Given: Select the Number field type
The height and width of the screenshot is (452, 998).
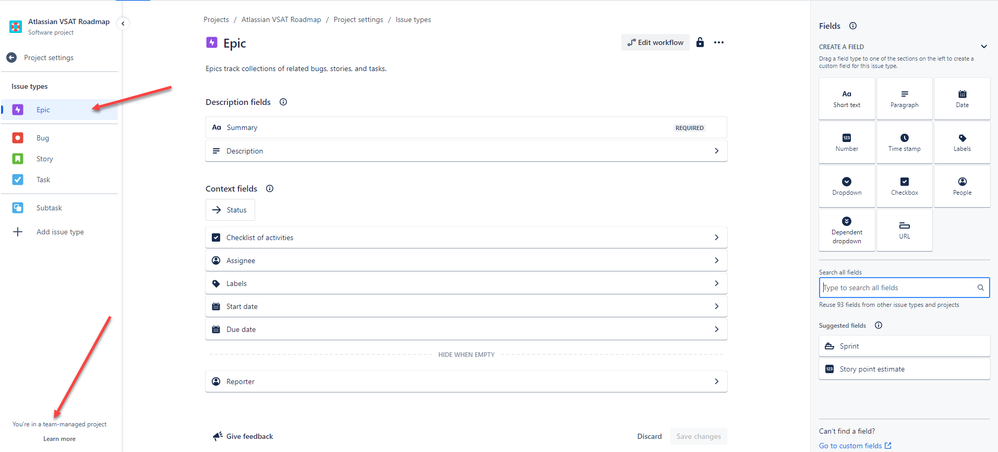Looking at the screenshot, I should (x=847, y=143).
